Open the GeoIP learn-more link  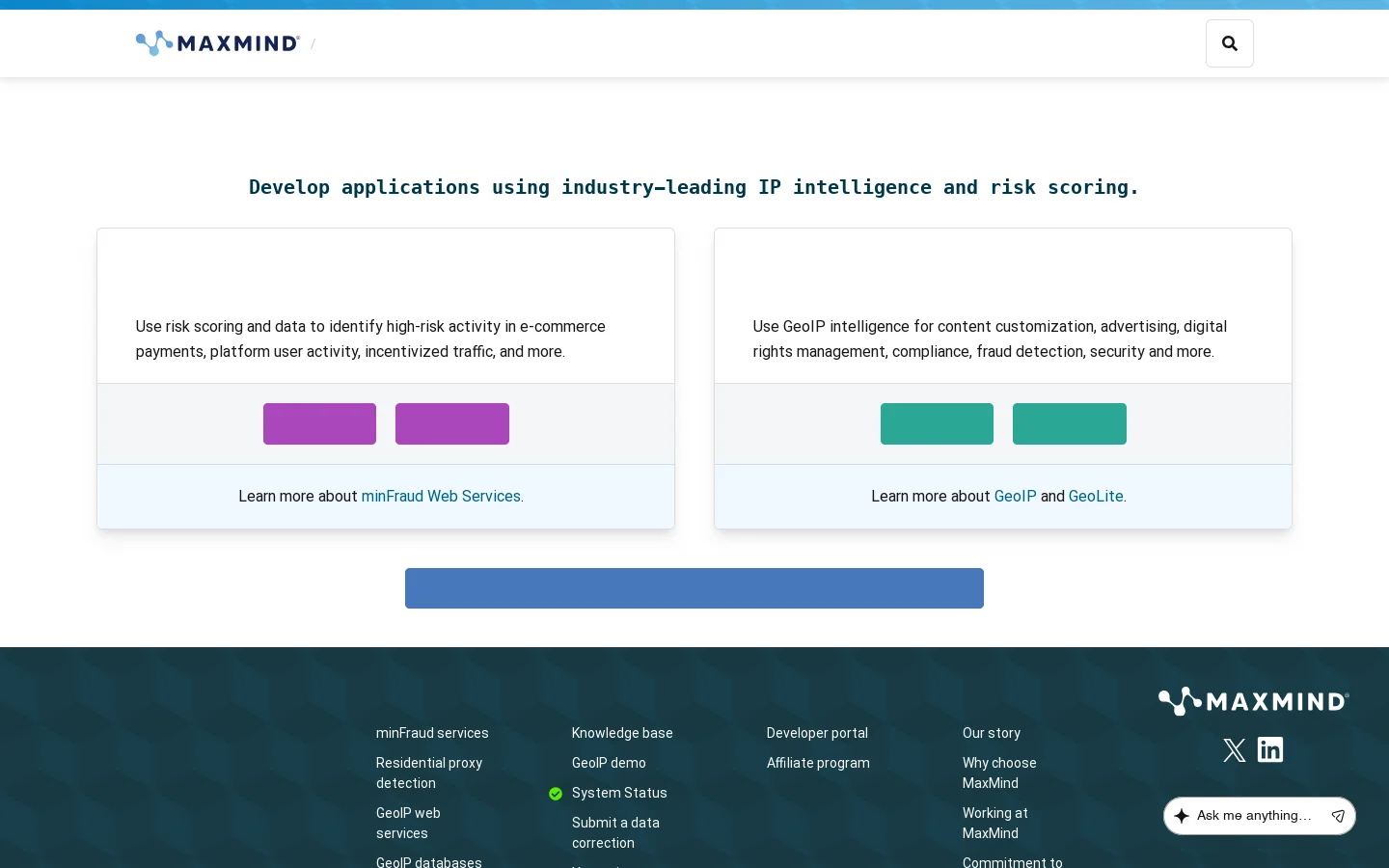(x=1015, y=496)
